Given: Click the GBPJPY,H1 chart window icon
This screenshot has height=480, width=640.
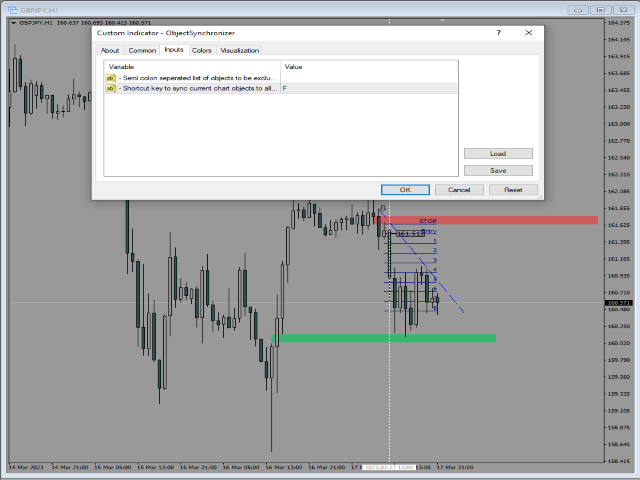Looking at the screenshot, I should [x=13, y=10].
